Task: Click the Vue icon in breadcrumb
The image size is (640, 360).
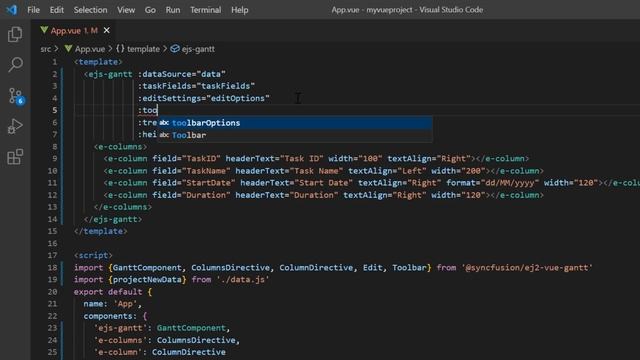Action: (68, 49)
